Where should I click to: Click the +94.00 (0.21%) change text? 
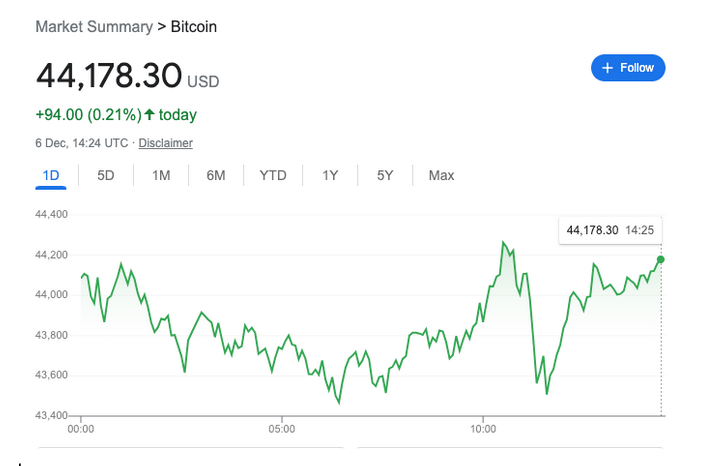[x=88, y=115]
